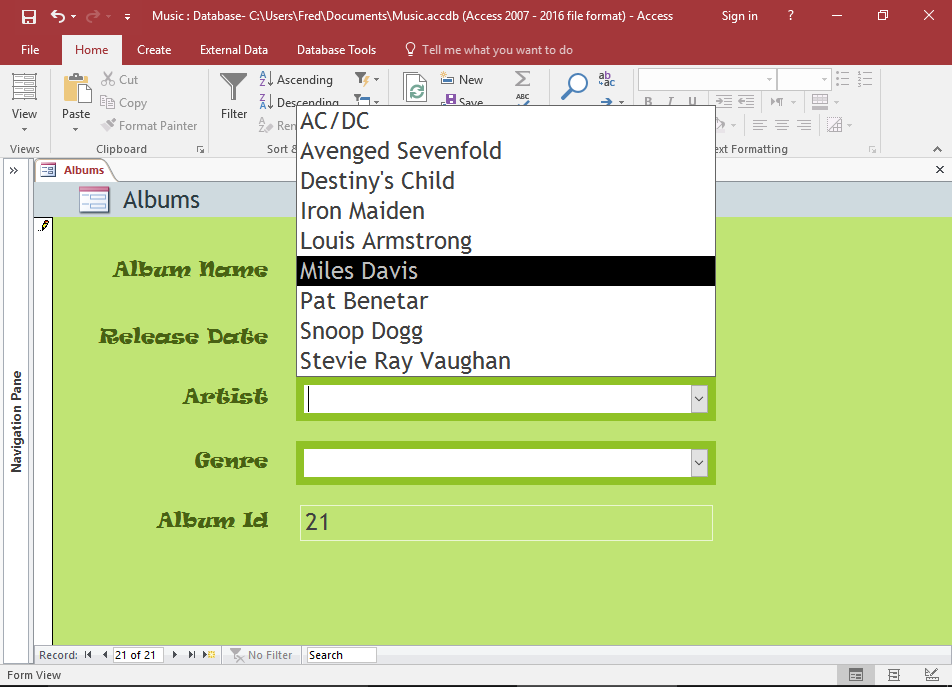This screenshot has width=952, height=687.
Task: Click the Undo arrow icon
Action: pos(58,16)
